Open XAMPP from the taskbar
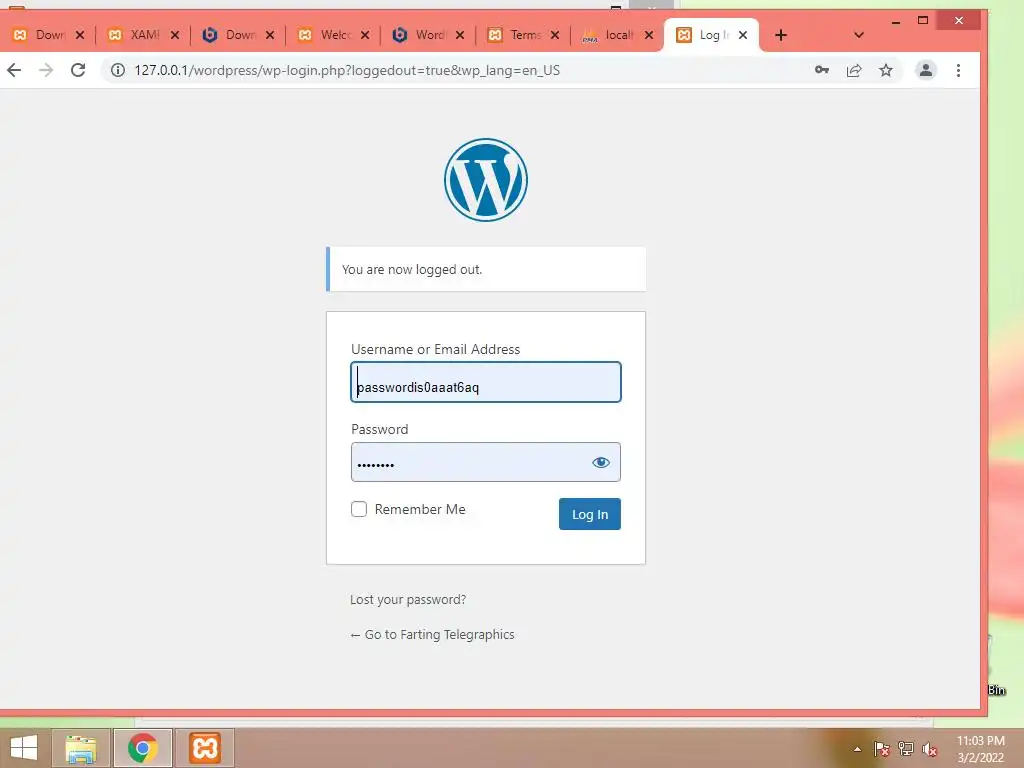Viewport: 1024px width, 768px height. pos(204,748)
